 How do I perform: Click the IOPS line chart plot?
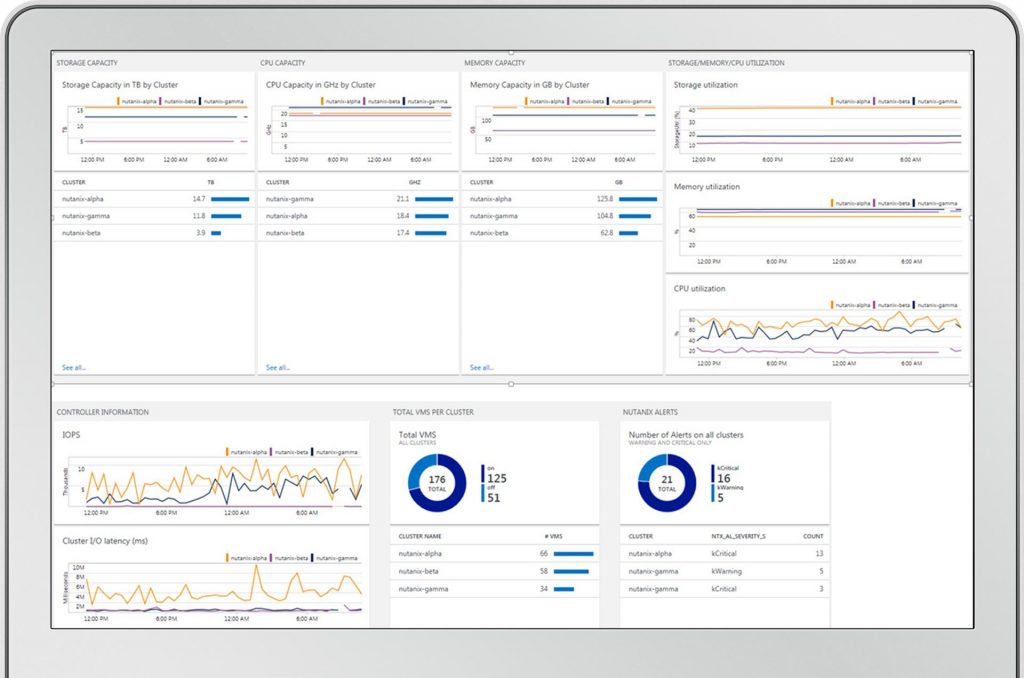click(x=223, y=483)
